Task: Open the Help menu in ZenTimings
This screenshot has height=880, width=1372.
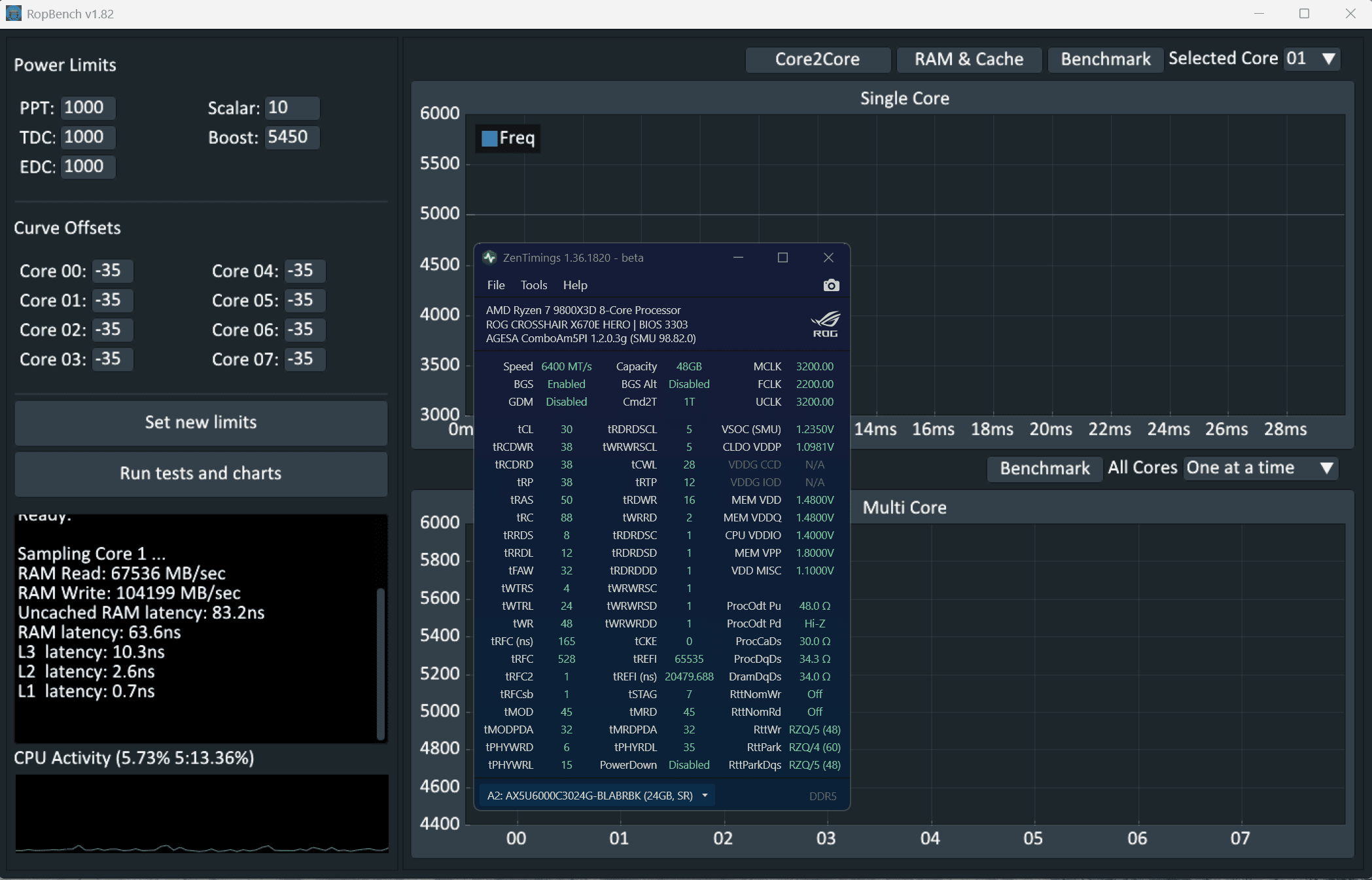Action: pyautogui.click(x=574, y=285)
